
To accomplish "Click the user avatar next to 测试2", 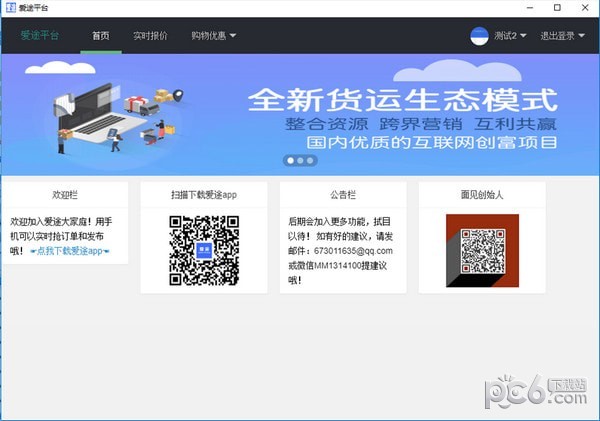I will point(481,36).
